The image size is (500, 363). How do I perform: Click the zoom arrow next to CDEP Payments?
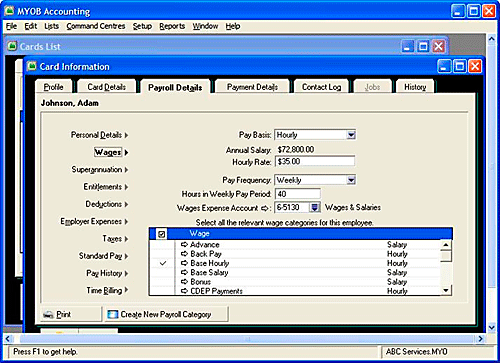click(x=184, y=291)
